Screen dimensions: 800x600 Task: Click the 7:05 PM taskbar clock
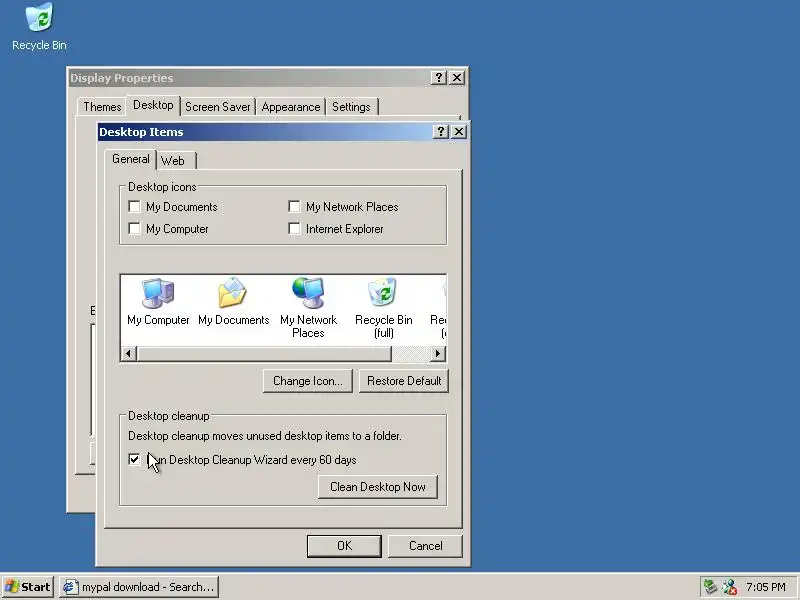tap(766, 587)
